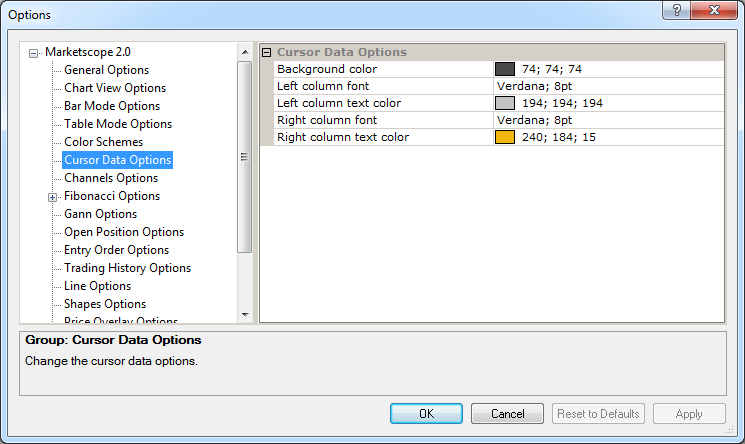Open Bar Mode Options
The height and width of the screenshot is (444, 745).
point(112,106)
